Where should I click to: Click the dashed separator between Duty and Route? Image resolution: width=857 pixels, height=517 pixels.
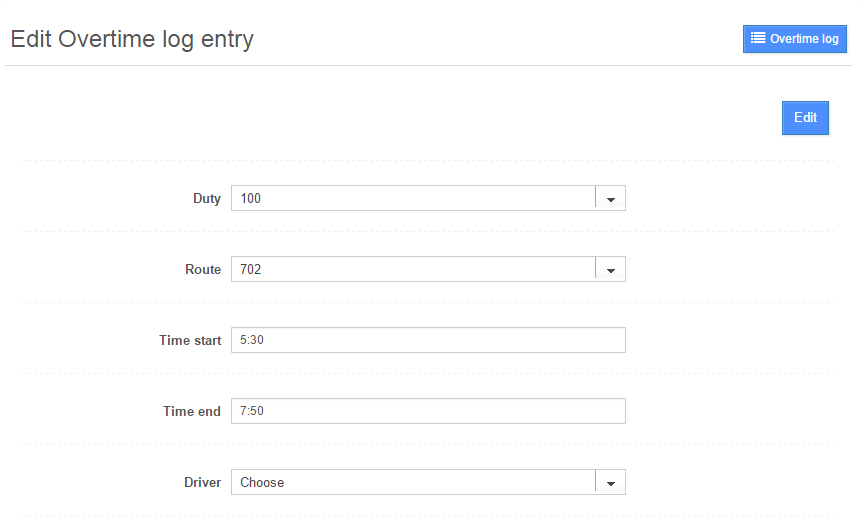click(x=428, y=232)
